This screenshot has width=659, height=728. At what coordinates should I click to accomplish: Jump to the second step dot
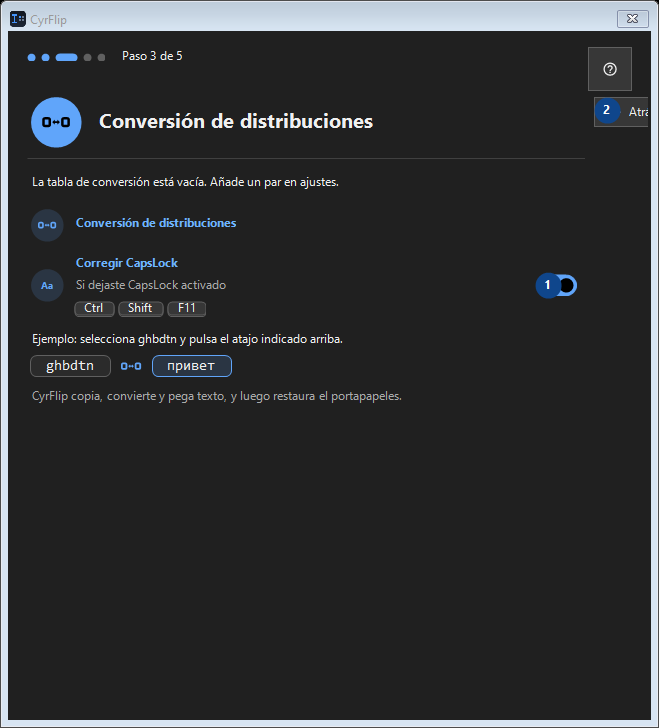click(x=46, y=58)
